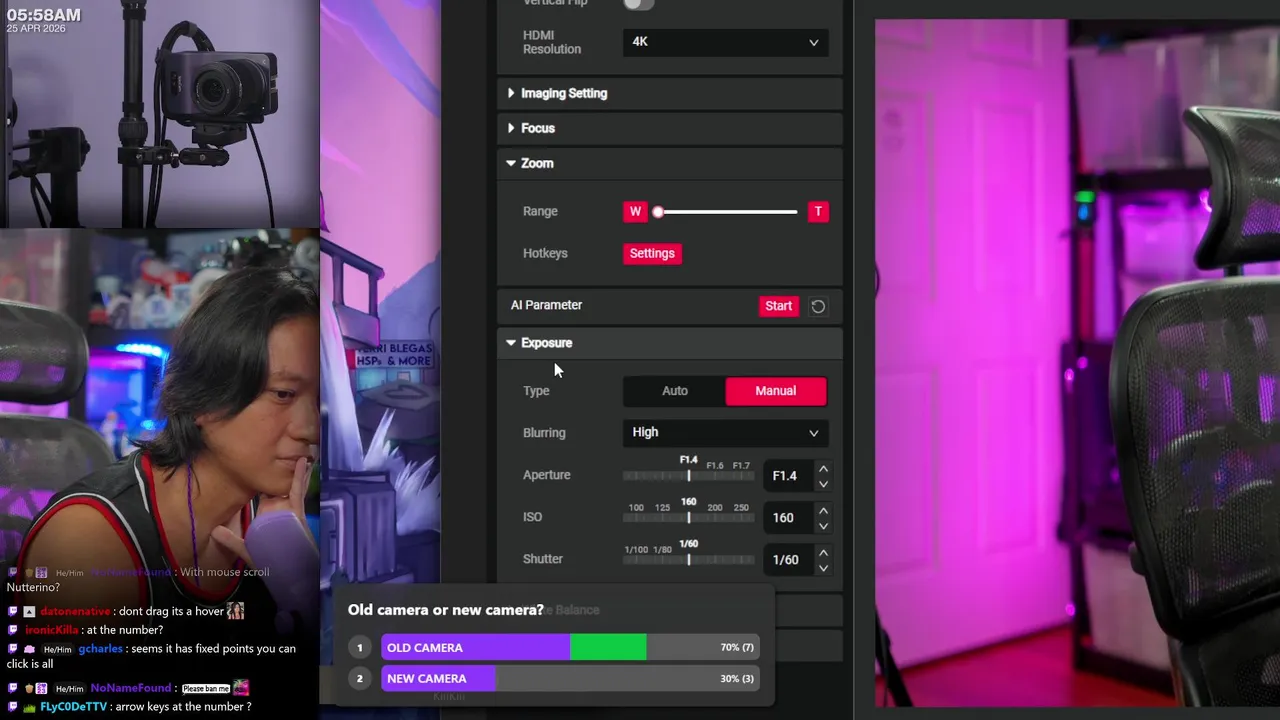Viewport: 1280px width, 720px height.
Task: Decrease the Aperture value with down arrow
Action: point(823,484)
